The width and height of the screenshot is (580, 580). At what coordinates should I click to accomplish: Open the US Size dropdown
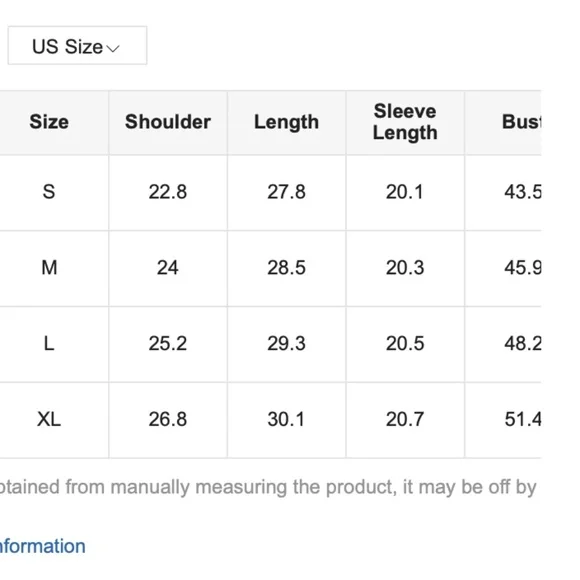point(77,45)
